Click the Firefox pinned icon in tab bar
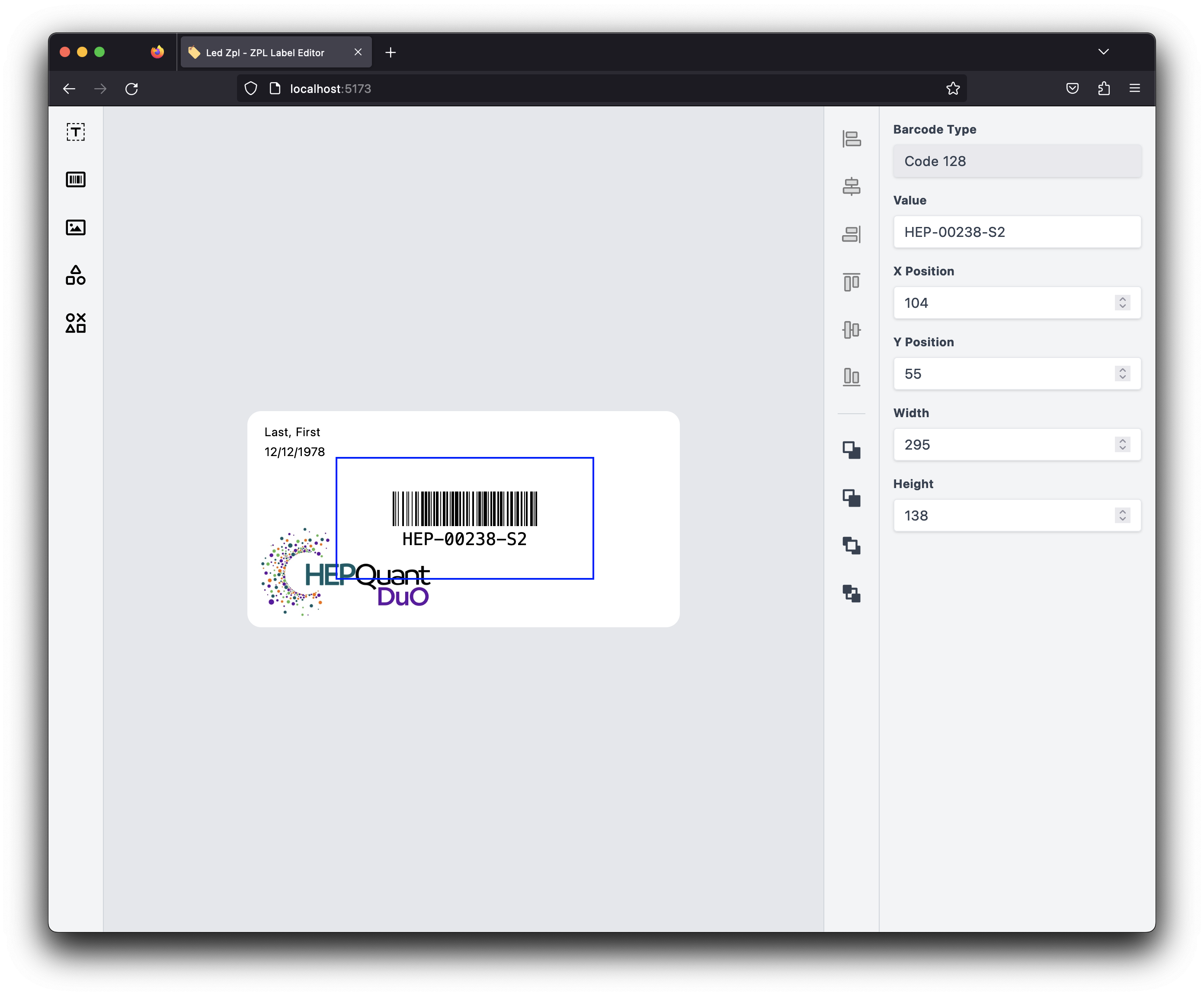 (x=157, y=52)
